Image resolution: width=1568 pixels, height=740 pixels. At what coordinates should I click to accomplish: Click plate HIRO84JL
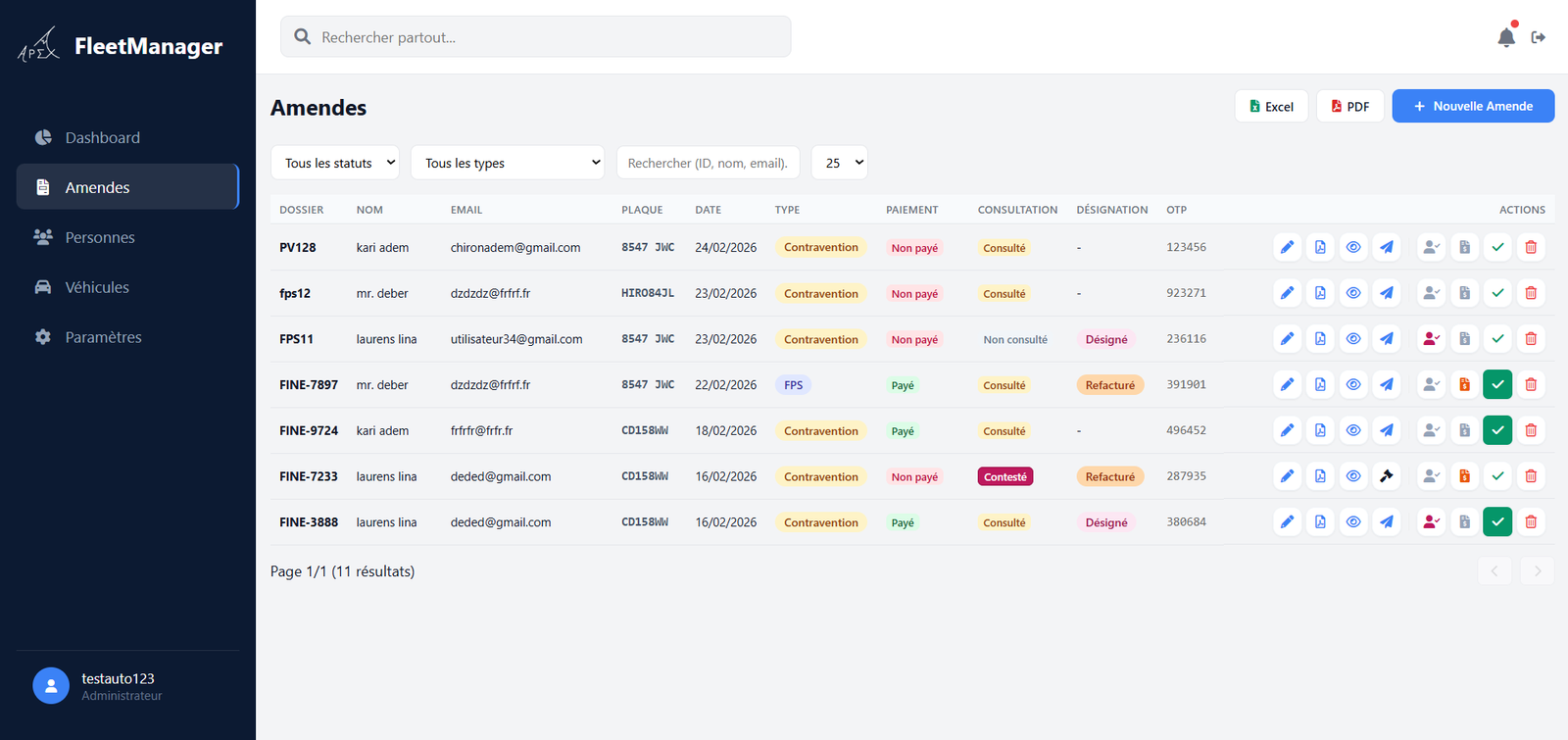coord(648,293)
